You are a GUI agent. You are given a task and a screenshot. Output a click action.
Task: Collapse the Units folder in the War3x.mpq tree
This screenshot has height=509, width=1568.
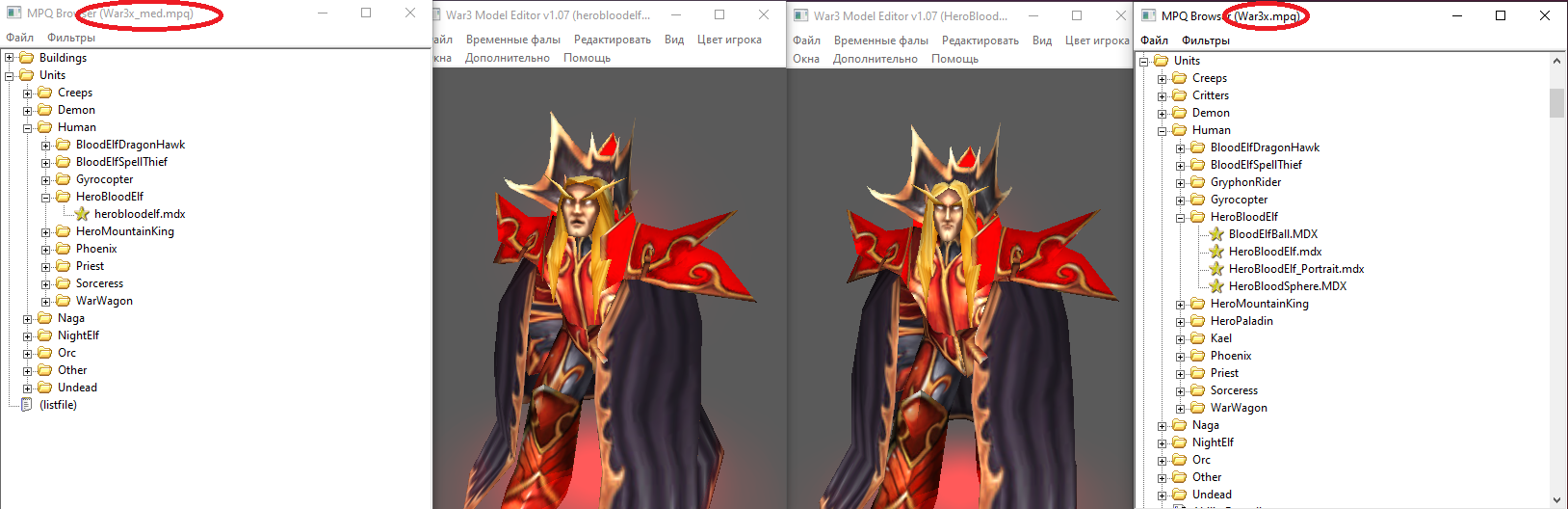point(1144,61)
